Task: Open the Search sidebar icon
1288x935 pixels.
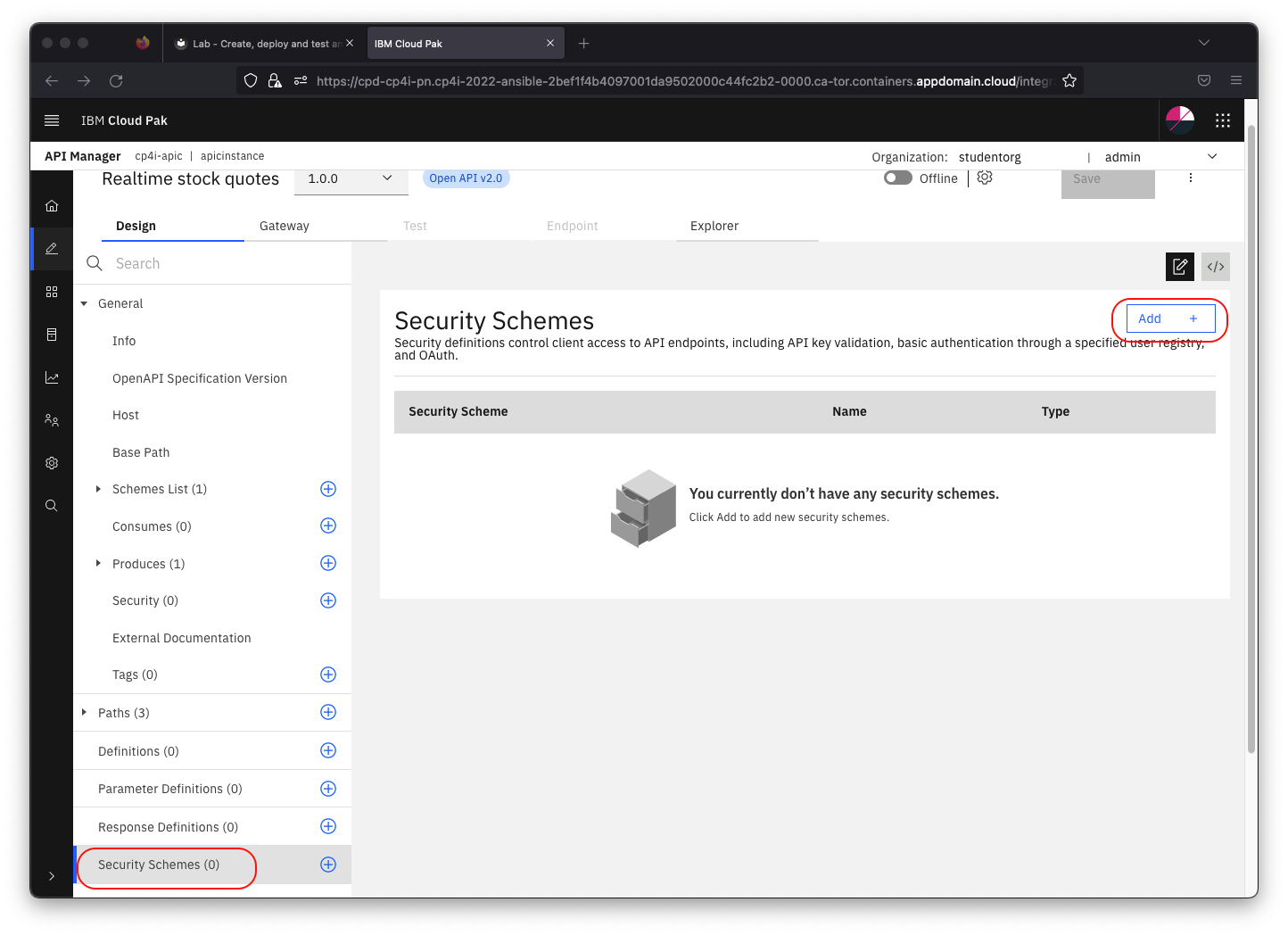Action: (x=52, y=506)
